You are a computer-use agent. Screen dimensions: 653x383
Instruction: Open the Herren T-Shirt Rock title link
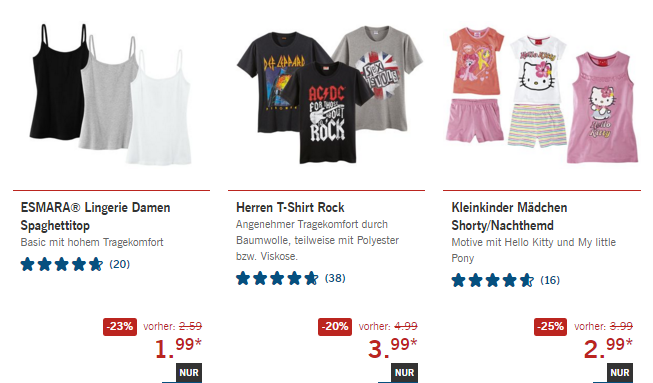click(x=290, y=207)
